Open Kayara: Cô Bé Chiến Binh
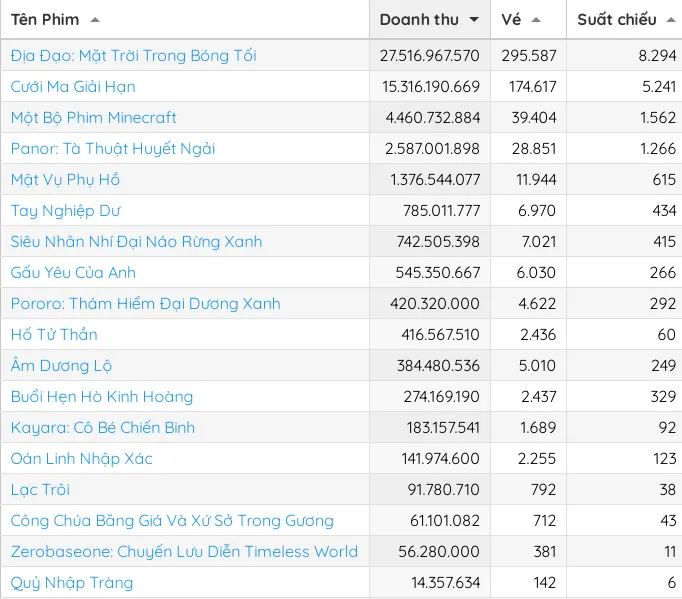 point(103,428)
